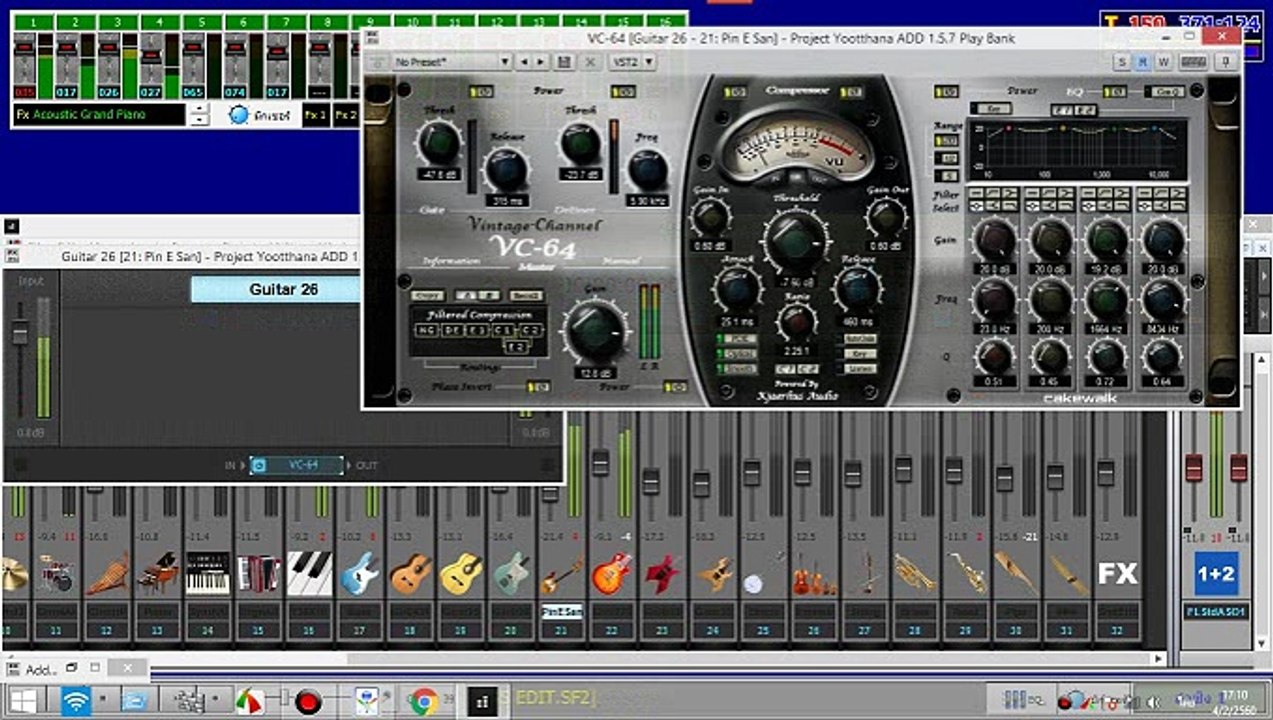The image size is (1273, 720).
Task: Click the Information tab on VC-64
Action: pyautogui.click(x=451, y=262)
